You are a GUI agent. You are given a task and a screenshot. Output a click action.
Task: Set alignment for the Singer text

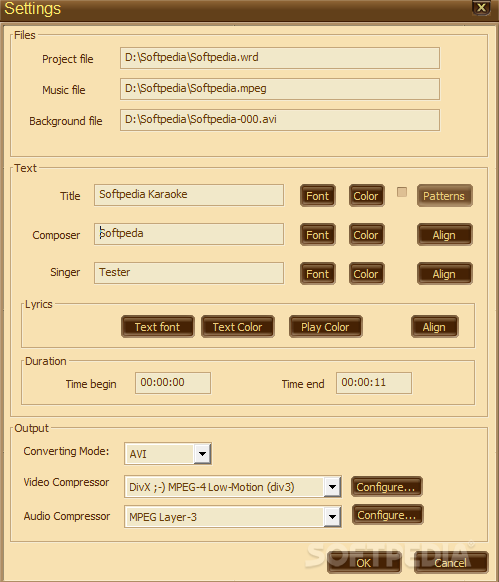pyautogui.click(x=444, y=274)
